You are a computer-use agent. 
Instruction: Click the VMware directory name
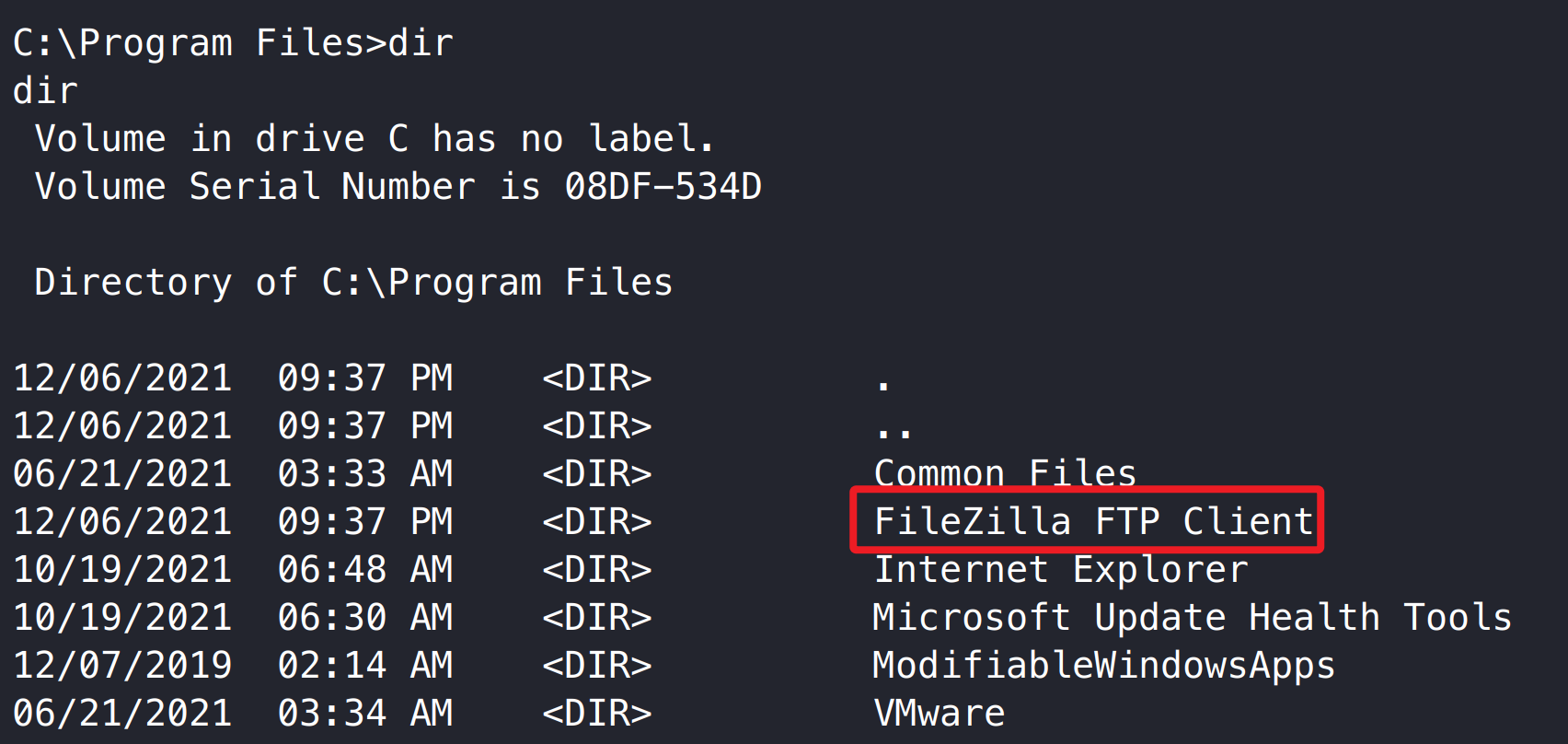pos(939,713)
